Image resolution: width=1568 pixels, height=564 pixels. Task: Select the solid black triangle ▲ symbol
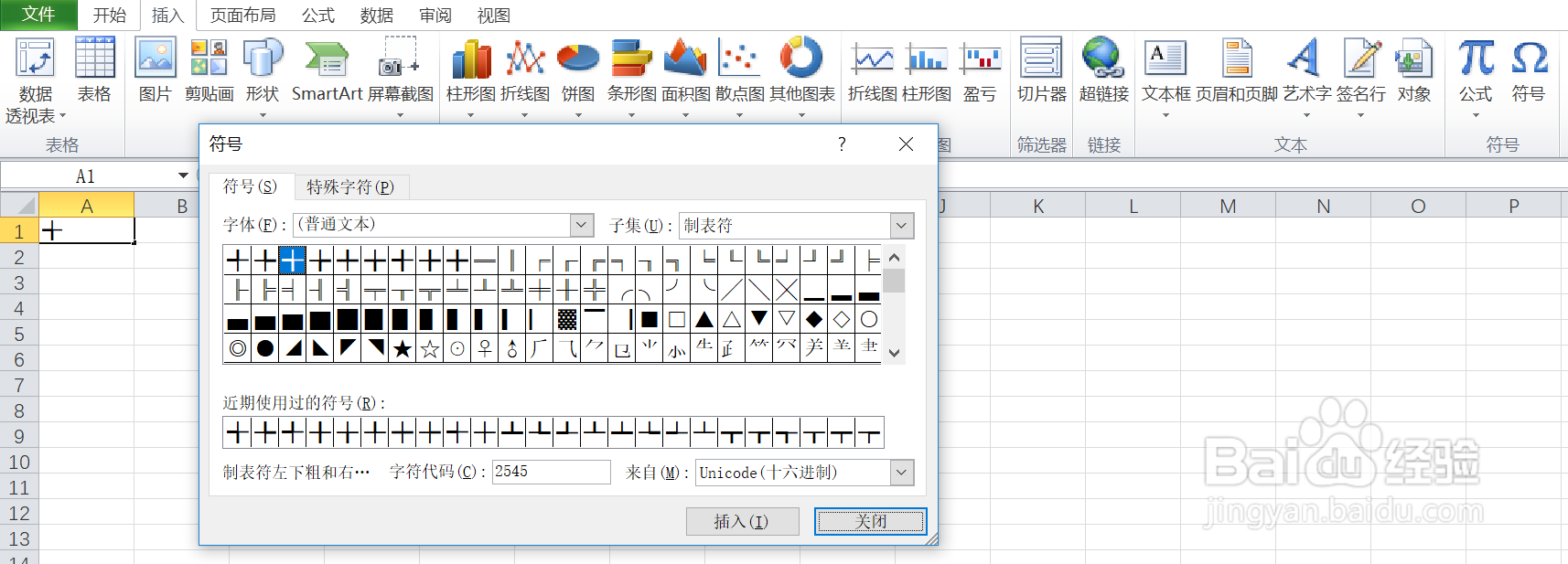[704, 319]
